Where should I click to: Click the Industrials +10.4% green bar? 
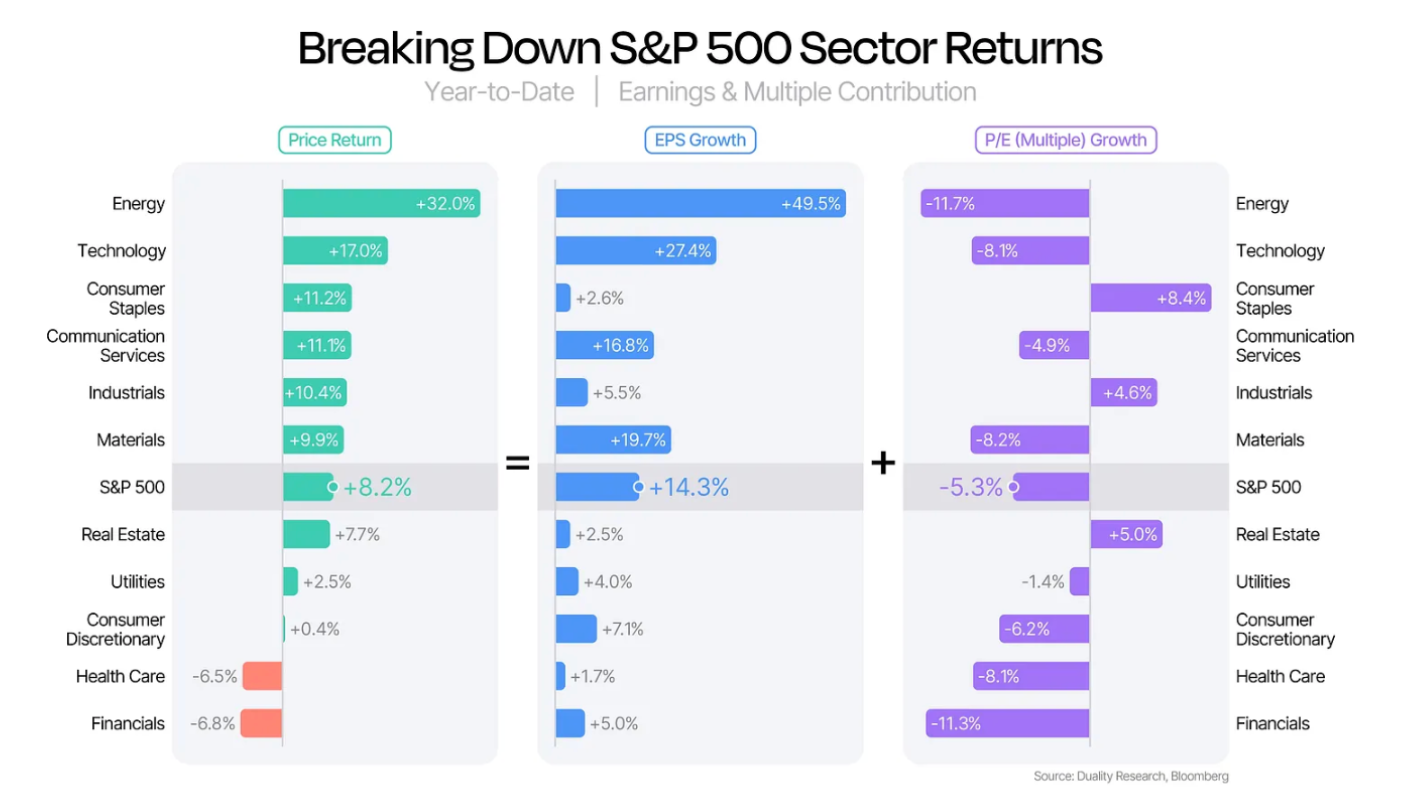pos(315,392)
